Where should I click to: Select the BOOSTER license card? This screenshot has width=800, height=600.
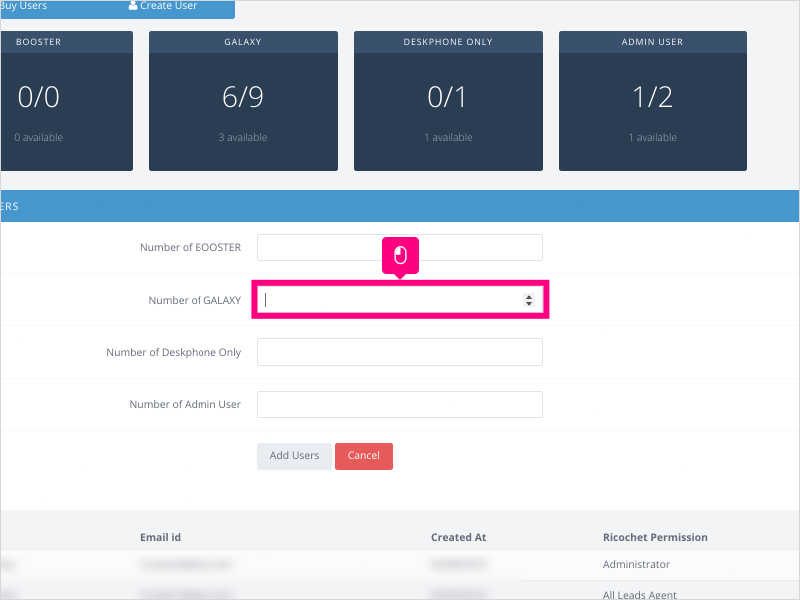click(x=66, y=101)
